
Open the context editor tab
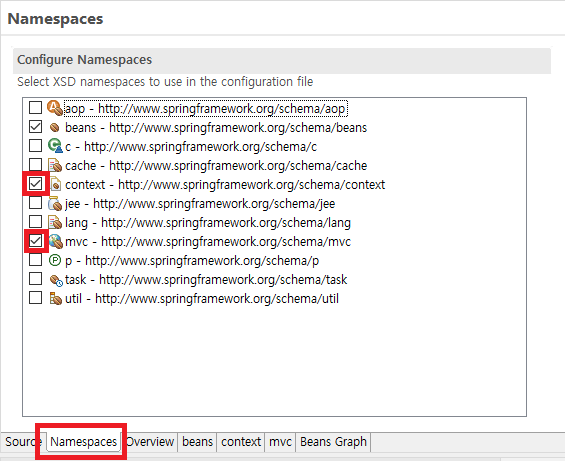[x=241, y=442]
